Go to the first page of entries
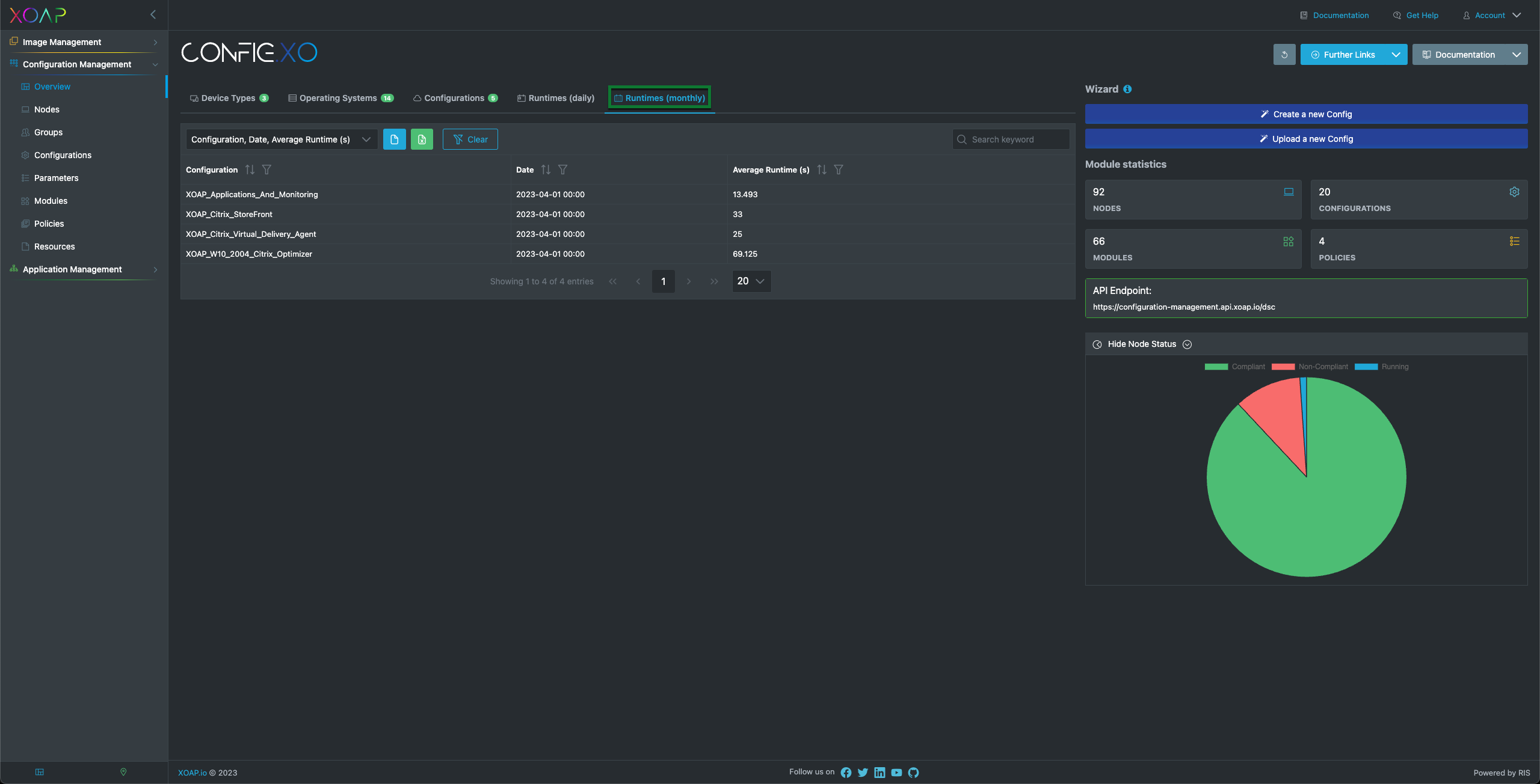1540x784 pixels. point(612,281)
